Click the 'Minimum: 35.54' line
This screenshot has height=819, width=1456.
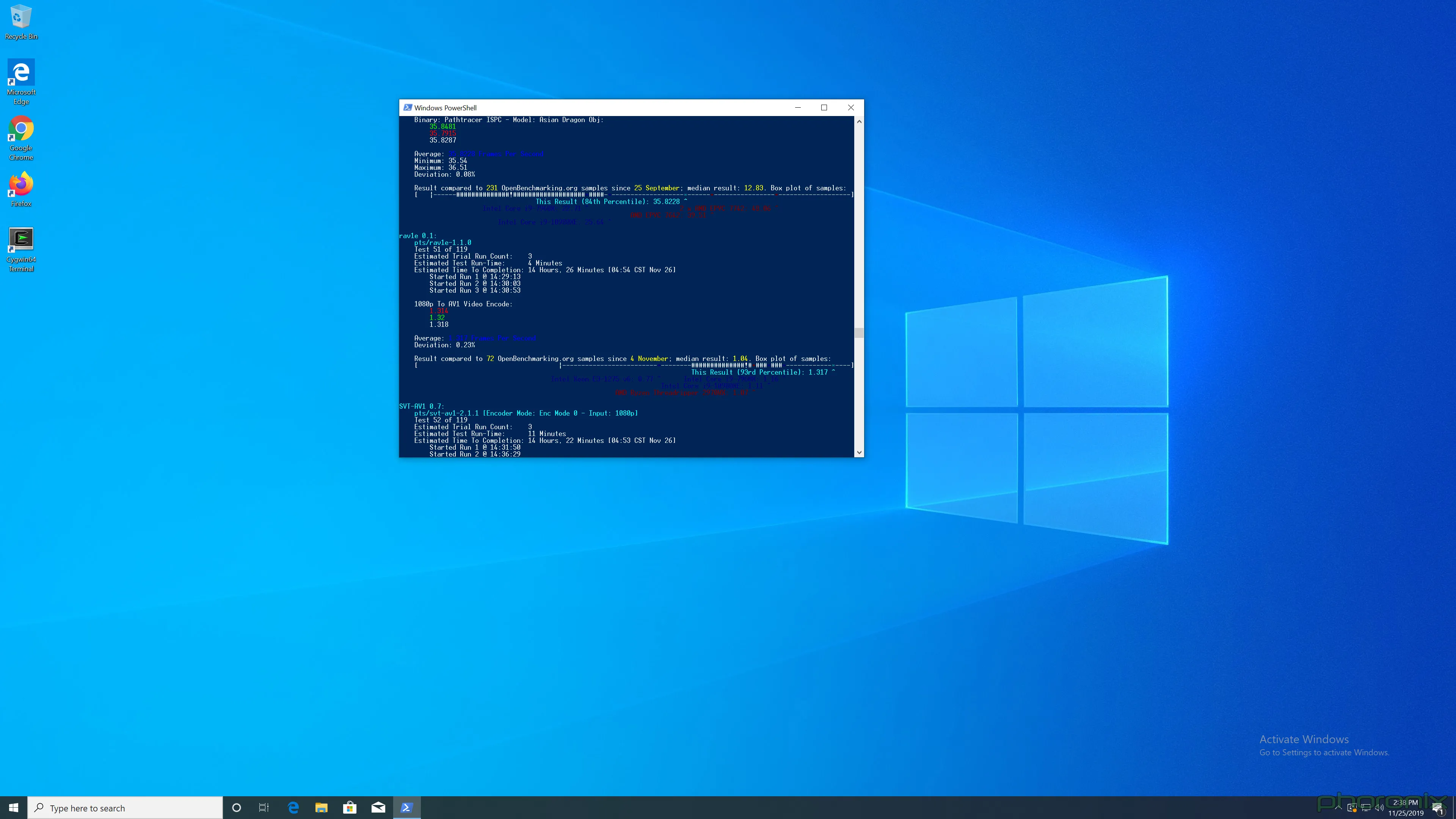pyautogui.click(x=441, y=160)
